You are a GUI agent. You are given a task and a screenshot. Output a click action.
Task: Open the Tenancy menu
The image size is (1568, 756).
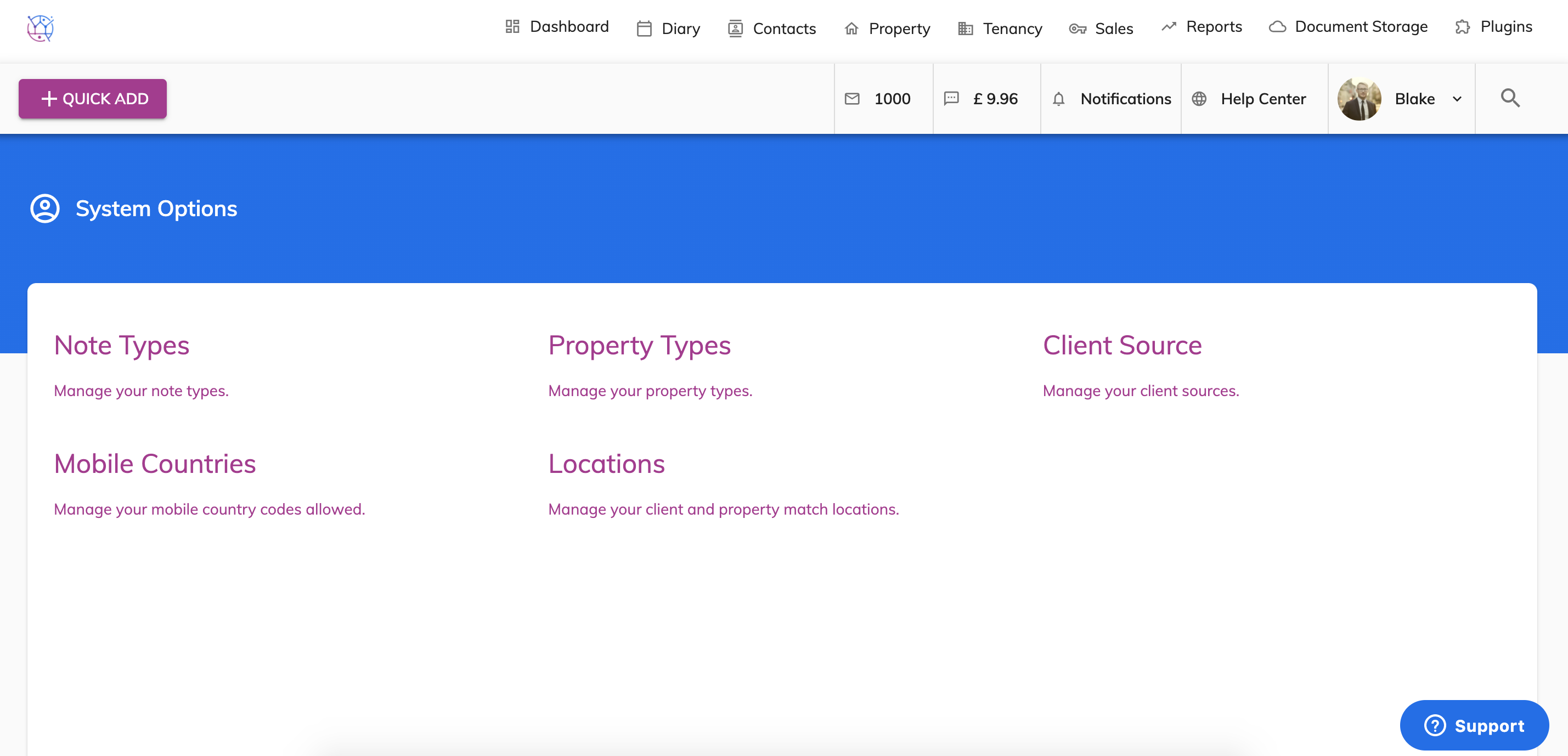pyautogui.click(x=1000, y=29)
